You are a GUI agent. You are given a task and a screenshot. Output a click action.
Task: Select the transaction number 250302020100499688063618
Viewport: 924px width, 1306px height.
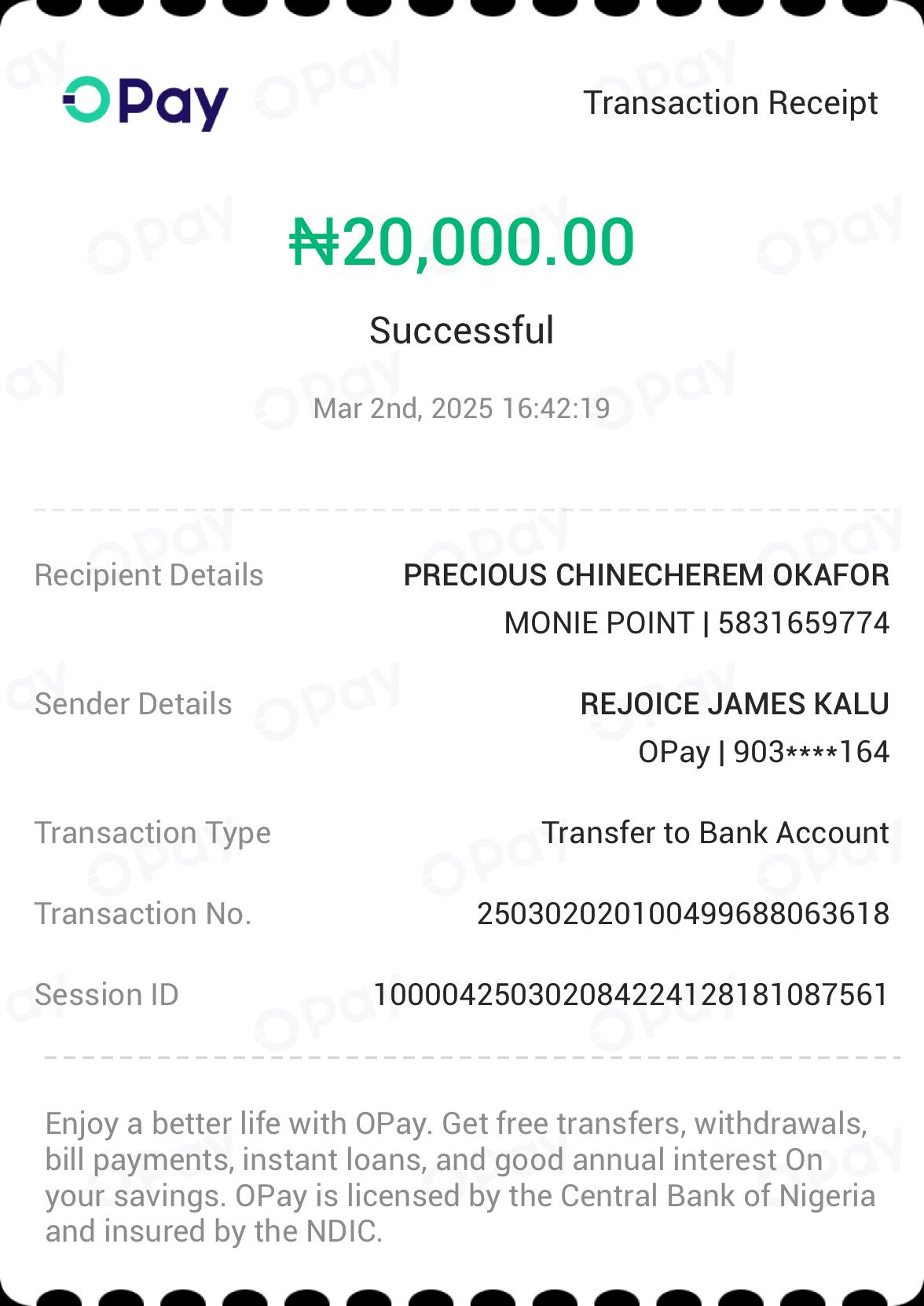pyautogui.click(x=683, y=914)
